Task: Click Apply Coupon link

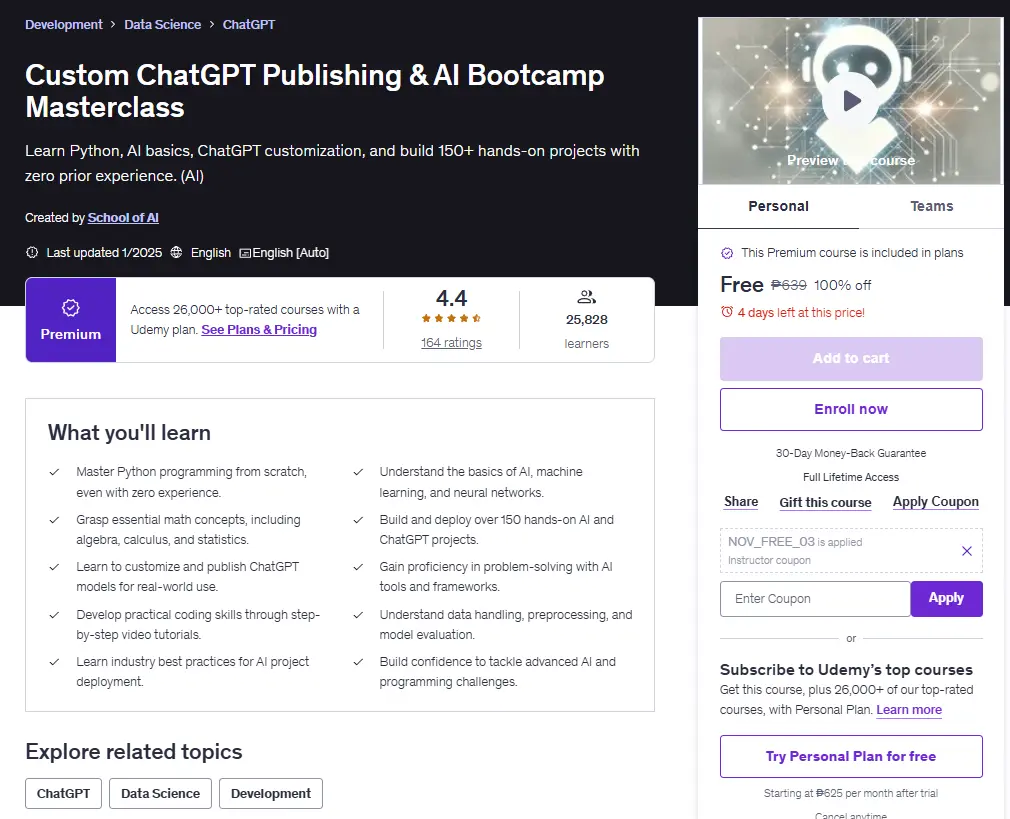Action: point(935,502)
